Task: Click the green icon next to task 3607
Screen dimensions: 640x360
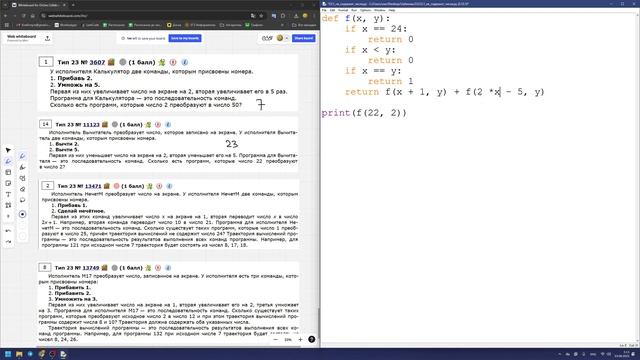Action: [162, 62]
